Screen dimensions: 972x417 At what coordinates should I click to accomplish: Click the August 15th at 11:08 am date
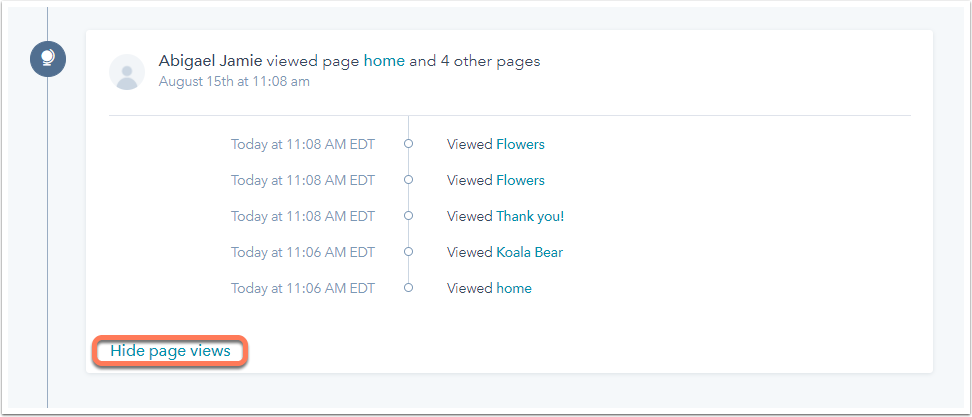point(234,81)
